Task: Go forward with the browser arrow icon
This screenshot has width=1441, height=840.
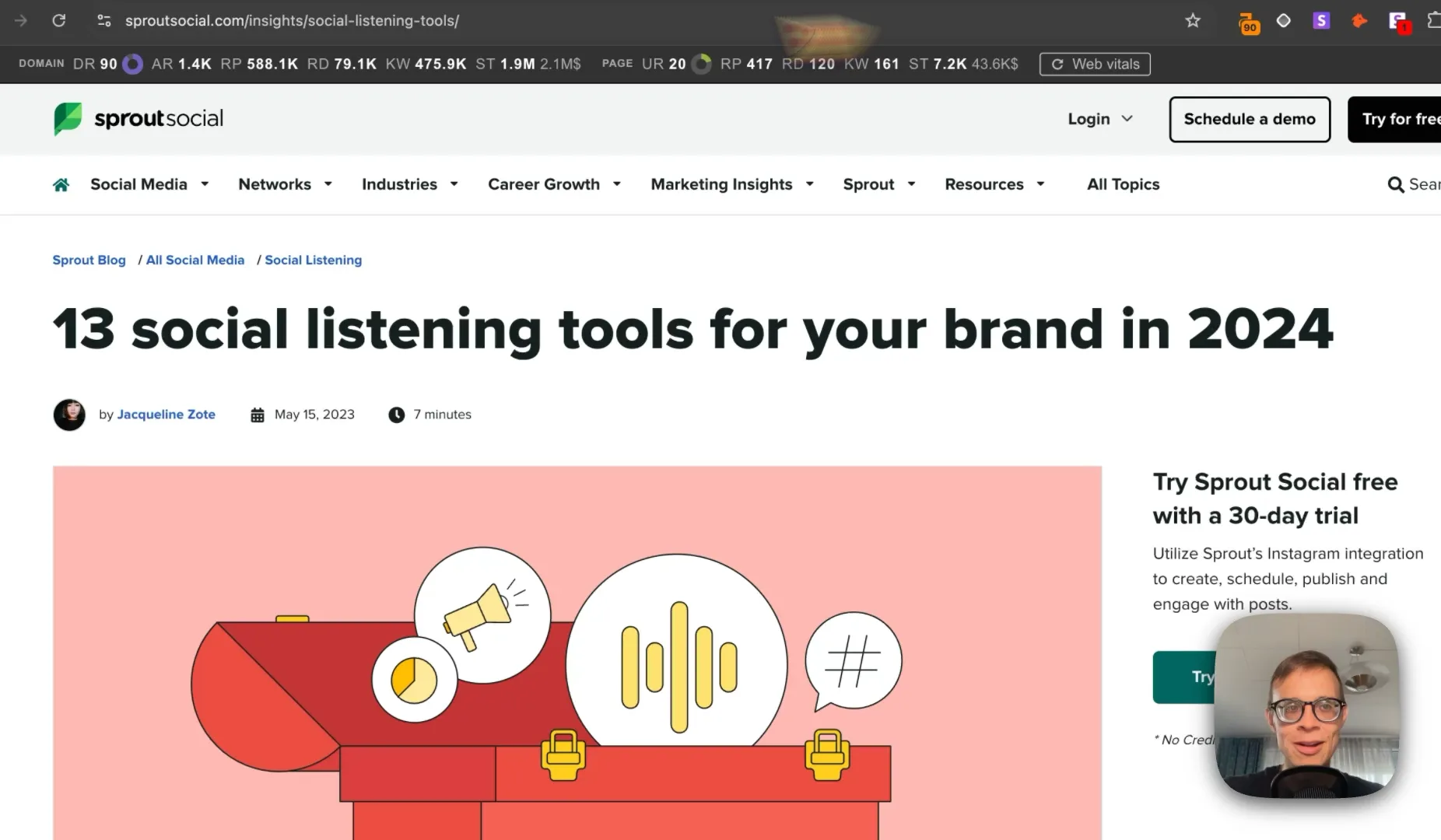Action: [x=21, y=20]
